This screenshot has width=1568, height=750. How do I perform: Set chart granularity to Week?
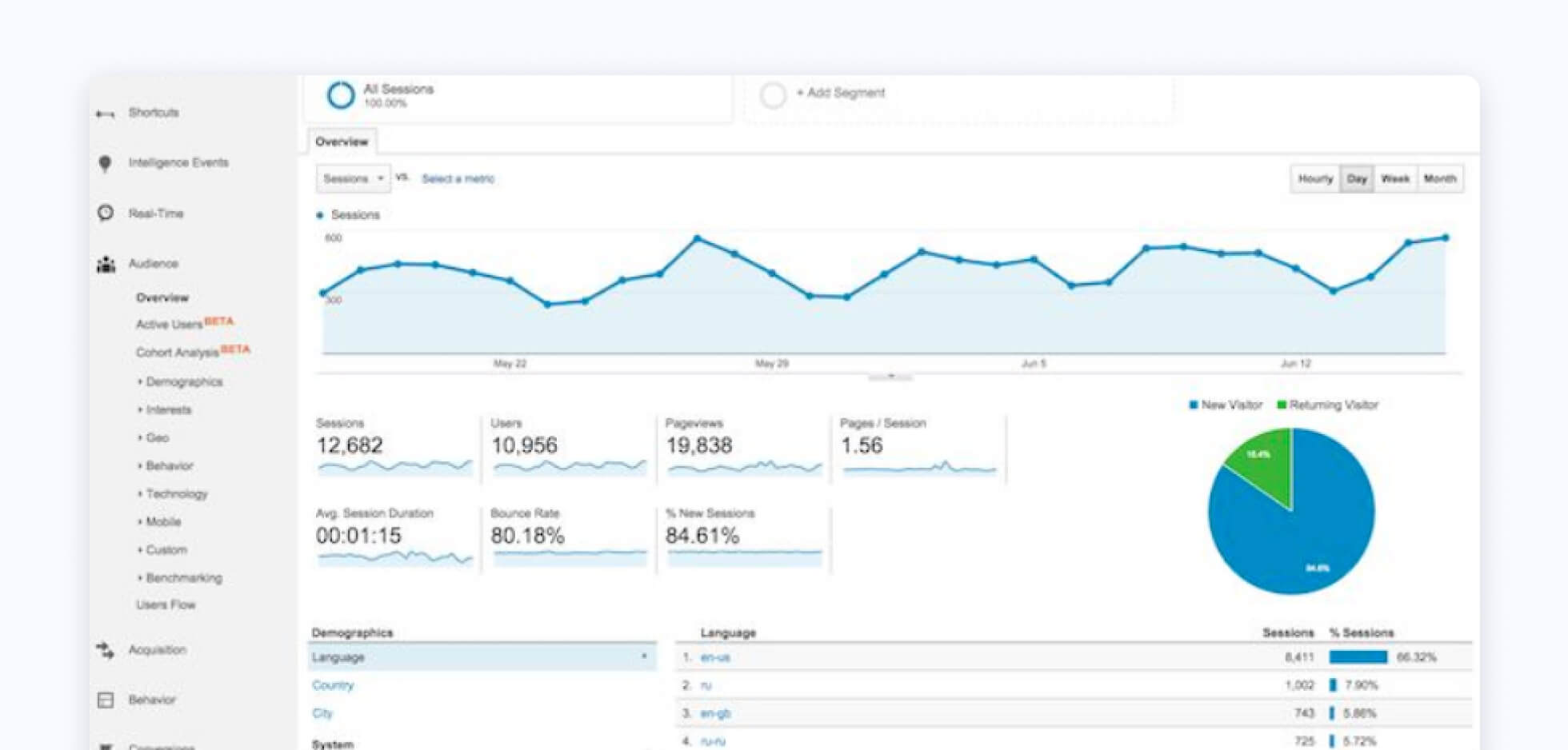coord(1395,179)
